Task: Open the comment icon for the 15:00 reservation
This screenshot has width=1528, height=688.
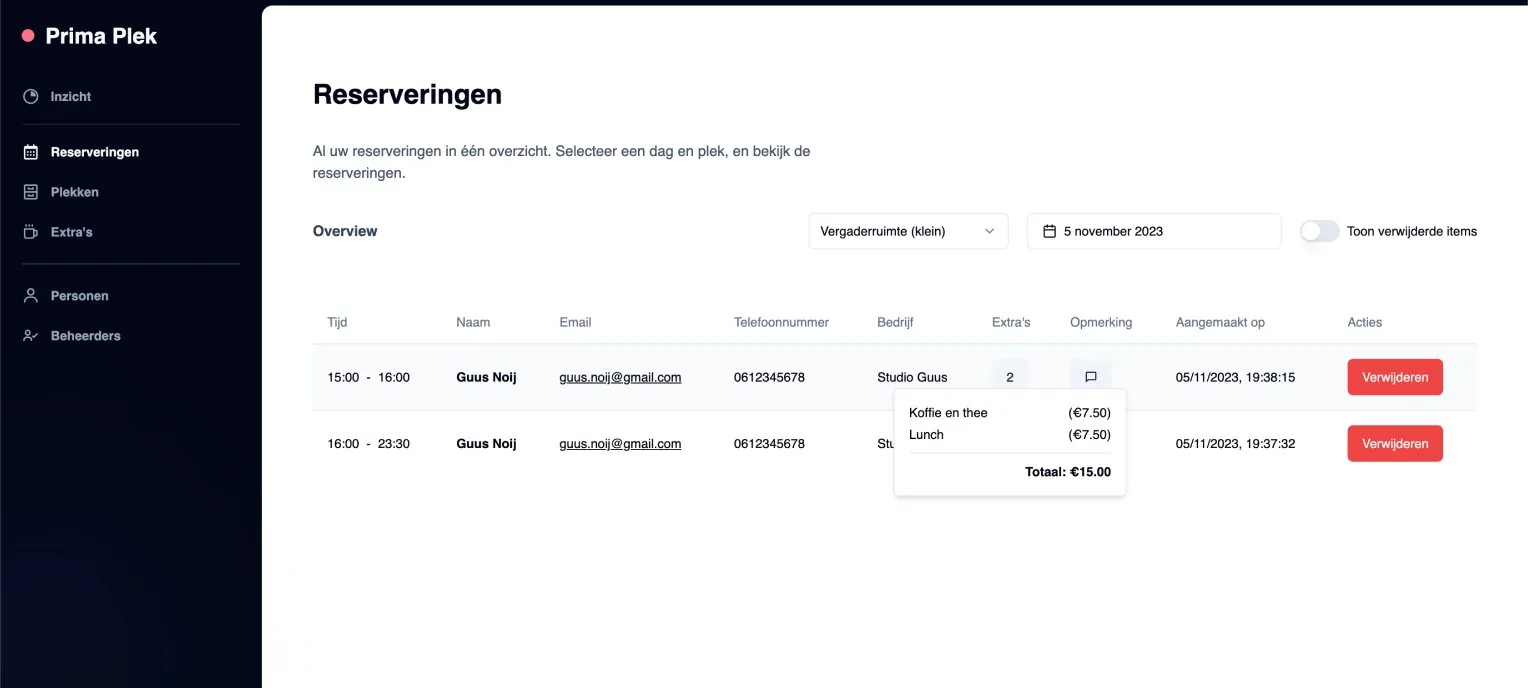Action: [x=1091, y=377]
